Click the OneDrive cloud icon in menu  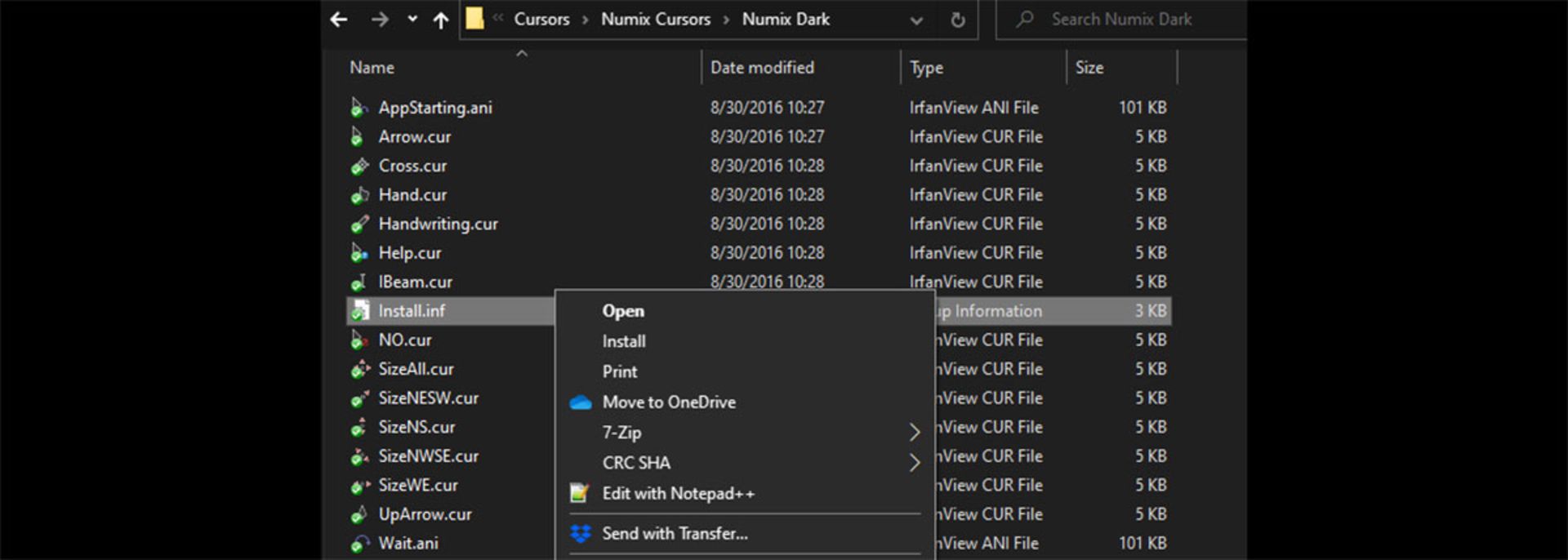[x=581, y=402]
